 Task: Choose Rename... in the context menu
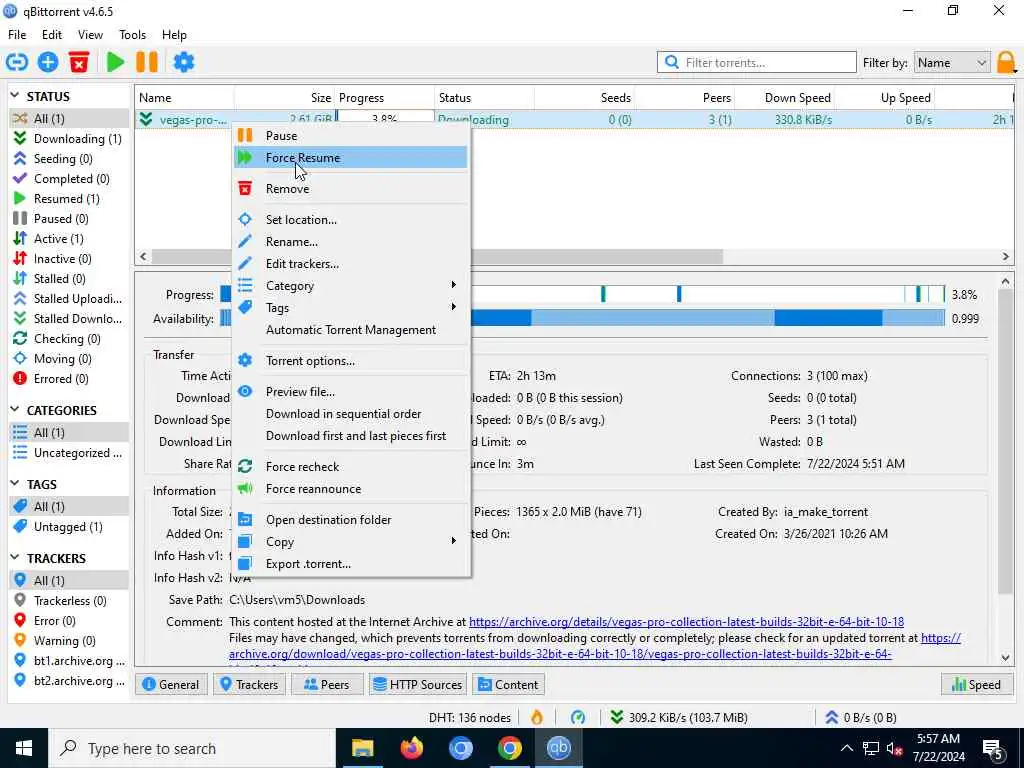351,242
